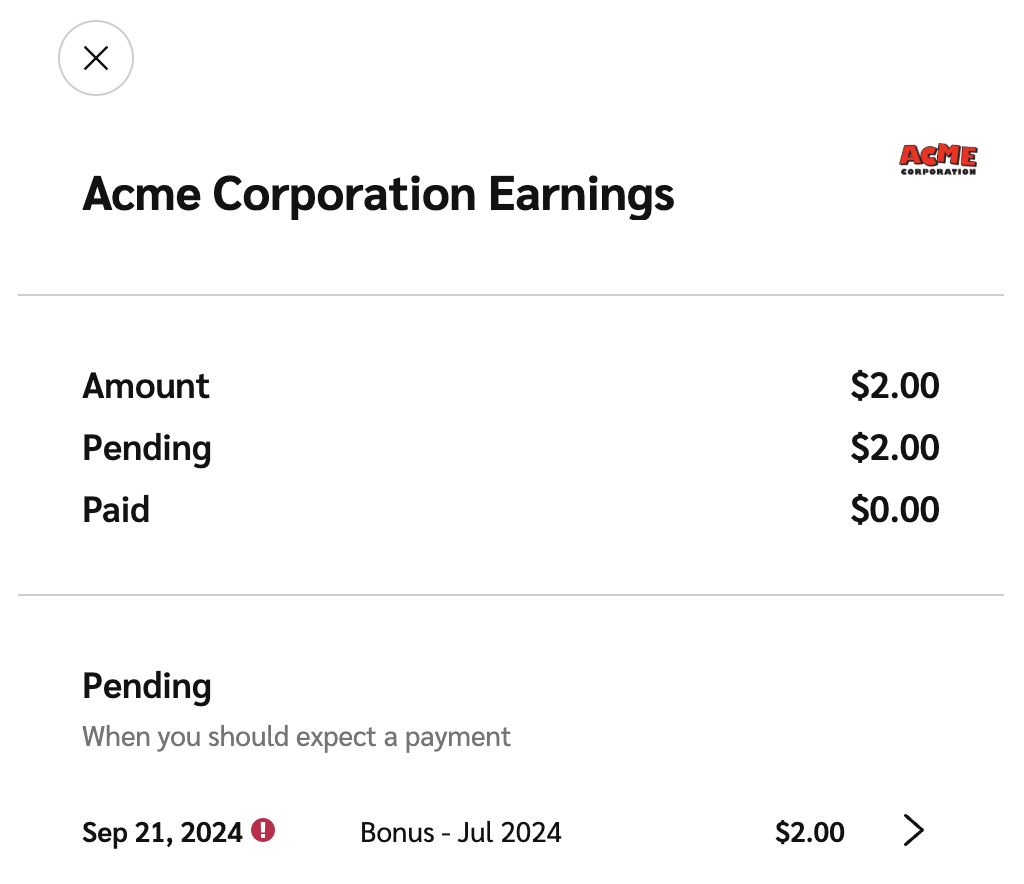Open Bonus details with the right chevron arrow
Screen dimensions: 1024x884
[913, 831]
